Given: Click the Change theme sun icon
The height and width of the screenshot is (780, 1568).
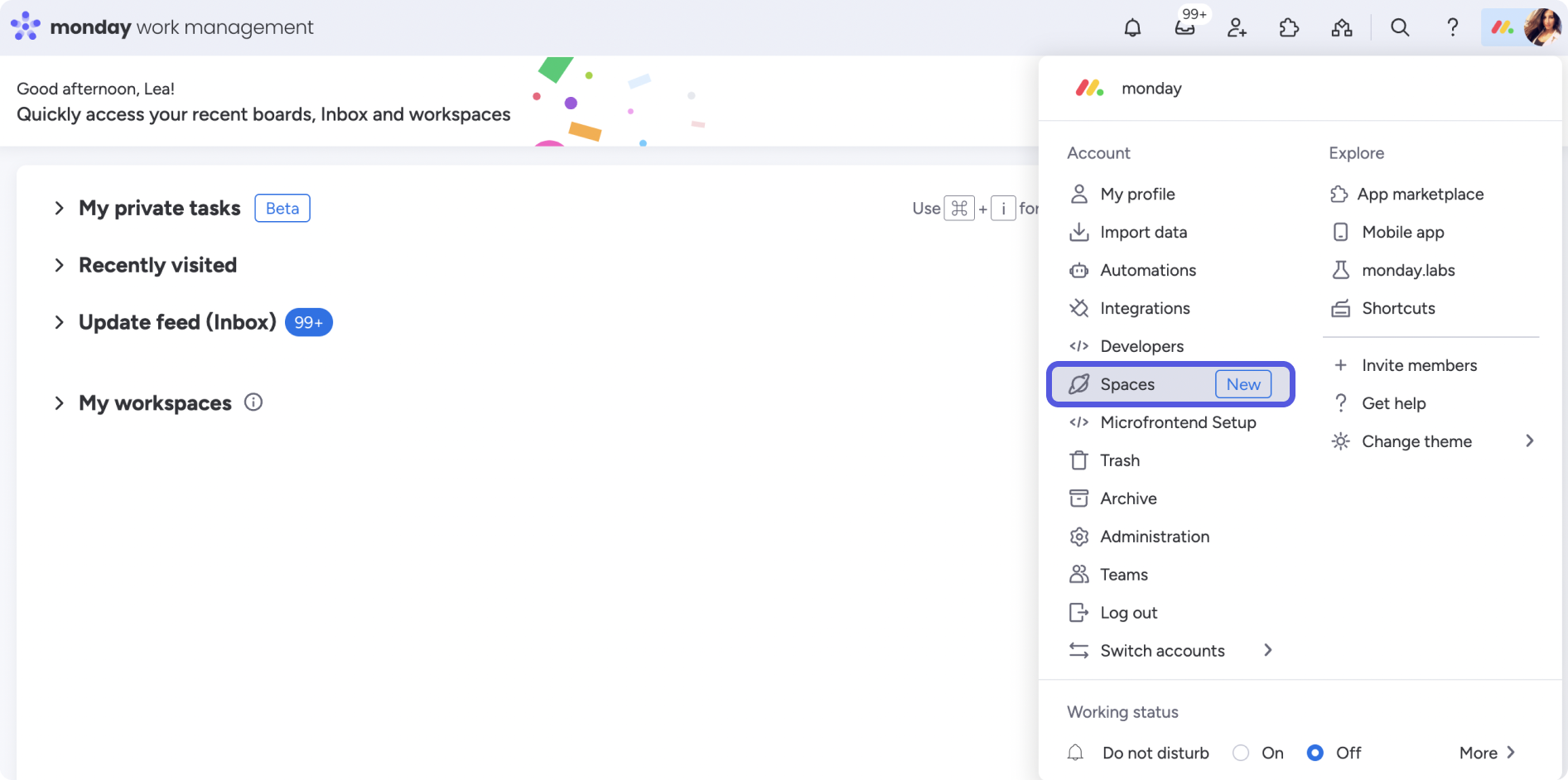Looking at the screenshot, I should [x=1340, y=441].
